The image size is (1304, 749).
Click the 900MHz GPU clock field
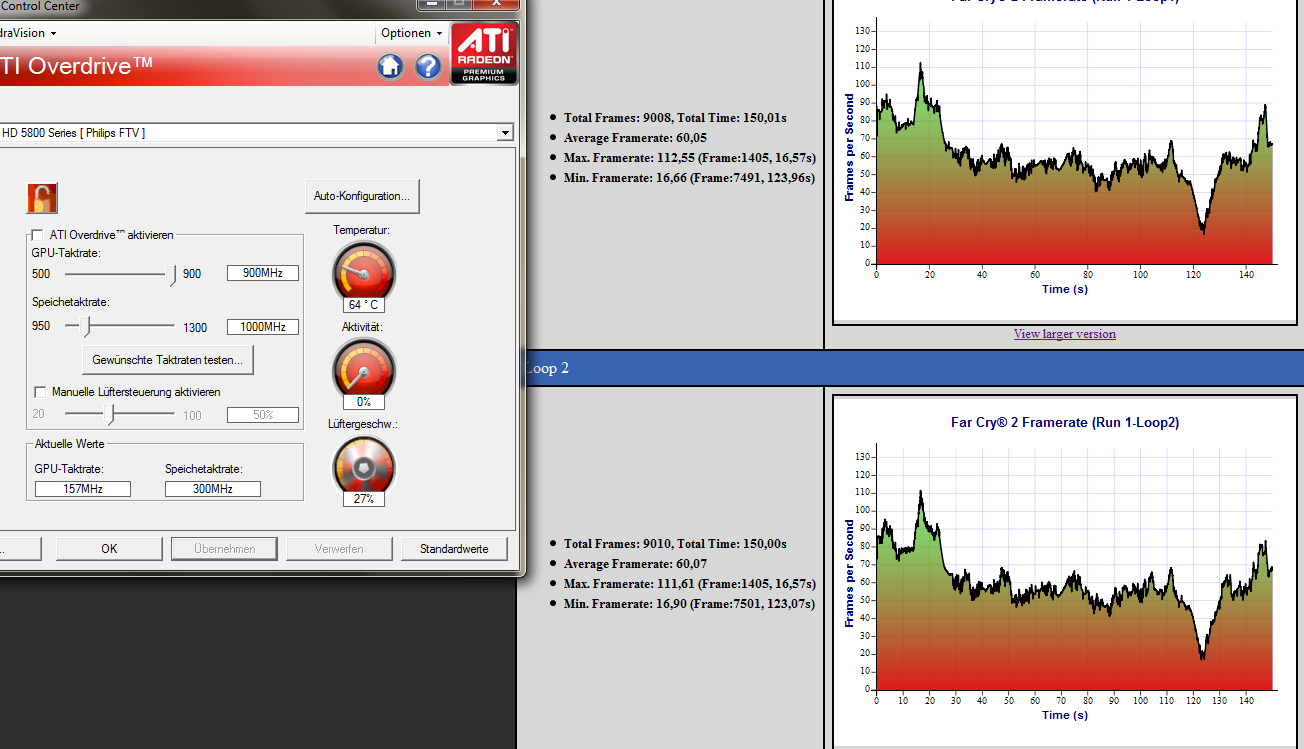tap(263, 273)
